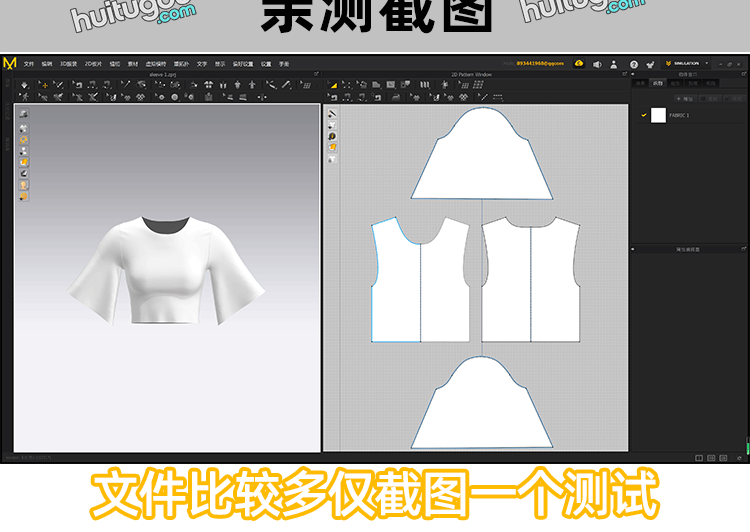The height and width of the screenshot is (532, 750).
Task: Click the Marvelous Designer logo icon
Action: click(10, 63)
